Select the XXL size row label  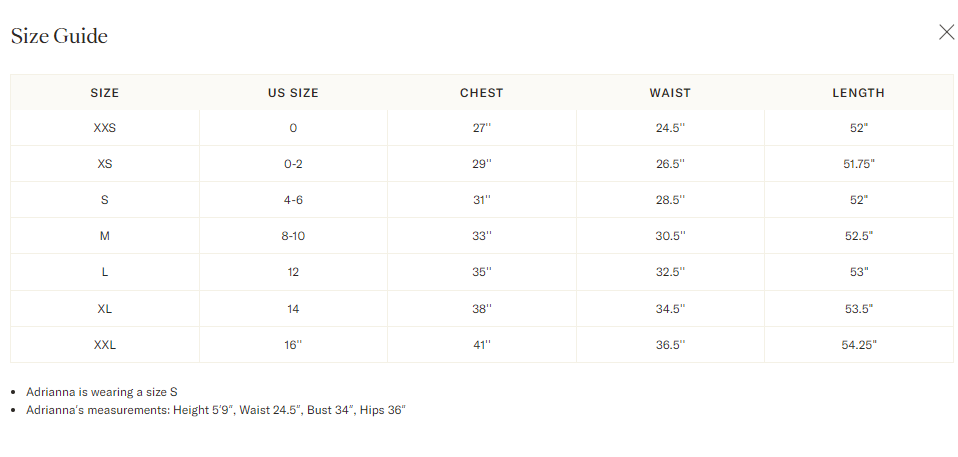tap(105, 345)
